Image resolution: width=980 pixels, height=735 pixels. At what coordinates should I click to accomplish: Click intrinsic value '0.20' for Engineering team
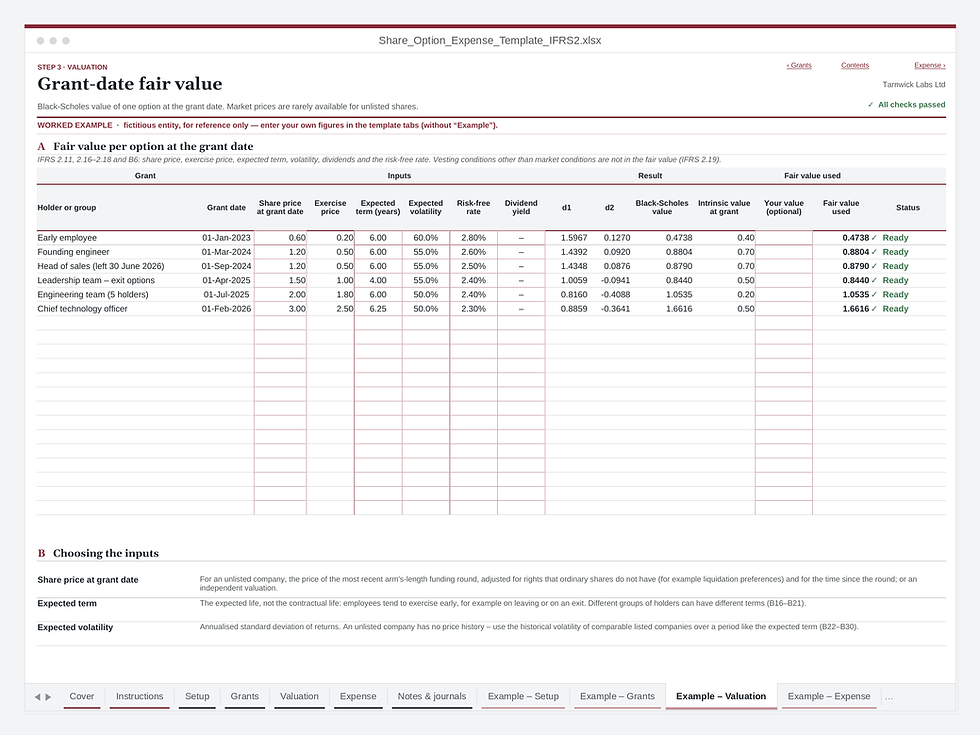(745, 294)
